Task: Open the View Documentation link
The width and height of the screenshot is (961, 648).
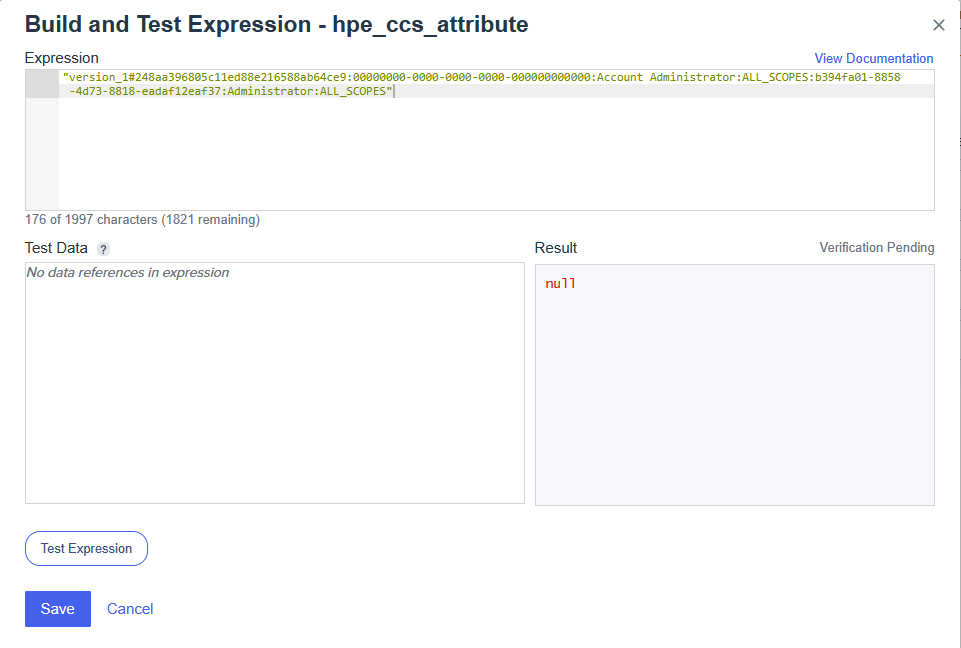Action: pos(873,58)
